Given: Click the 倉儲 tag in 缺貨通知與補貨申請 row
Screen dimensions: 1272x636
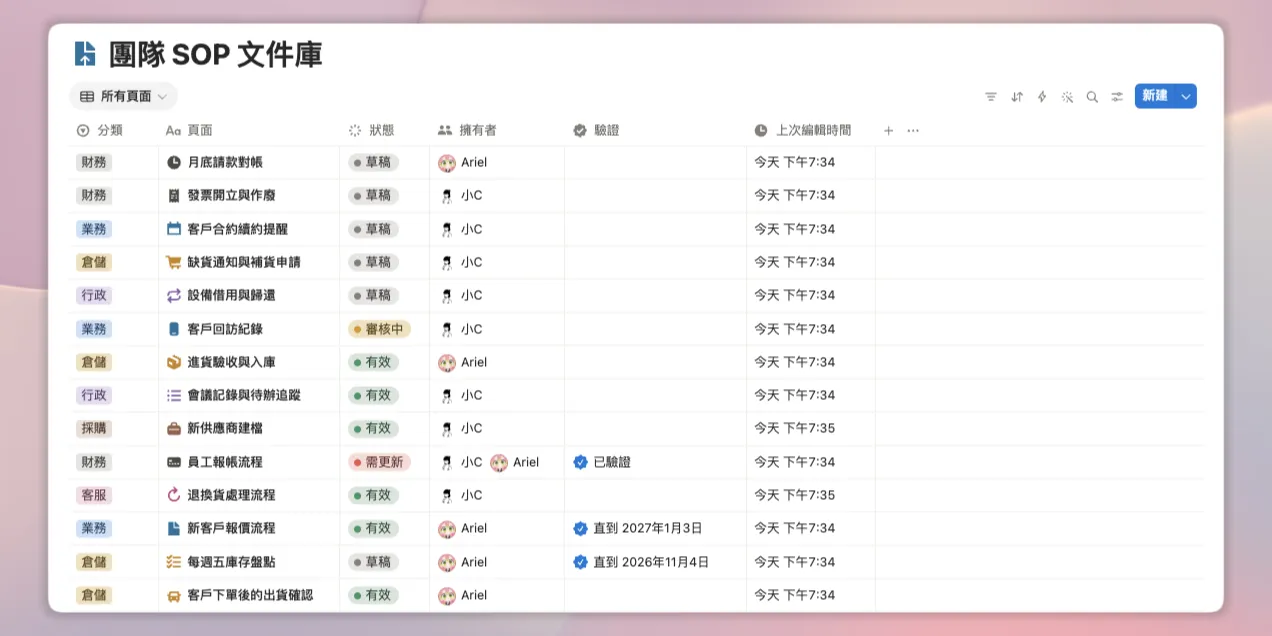Looking at the screenshot, I should point(94,262).
